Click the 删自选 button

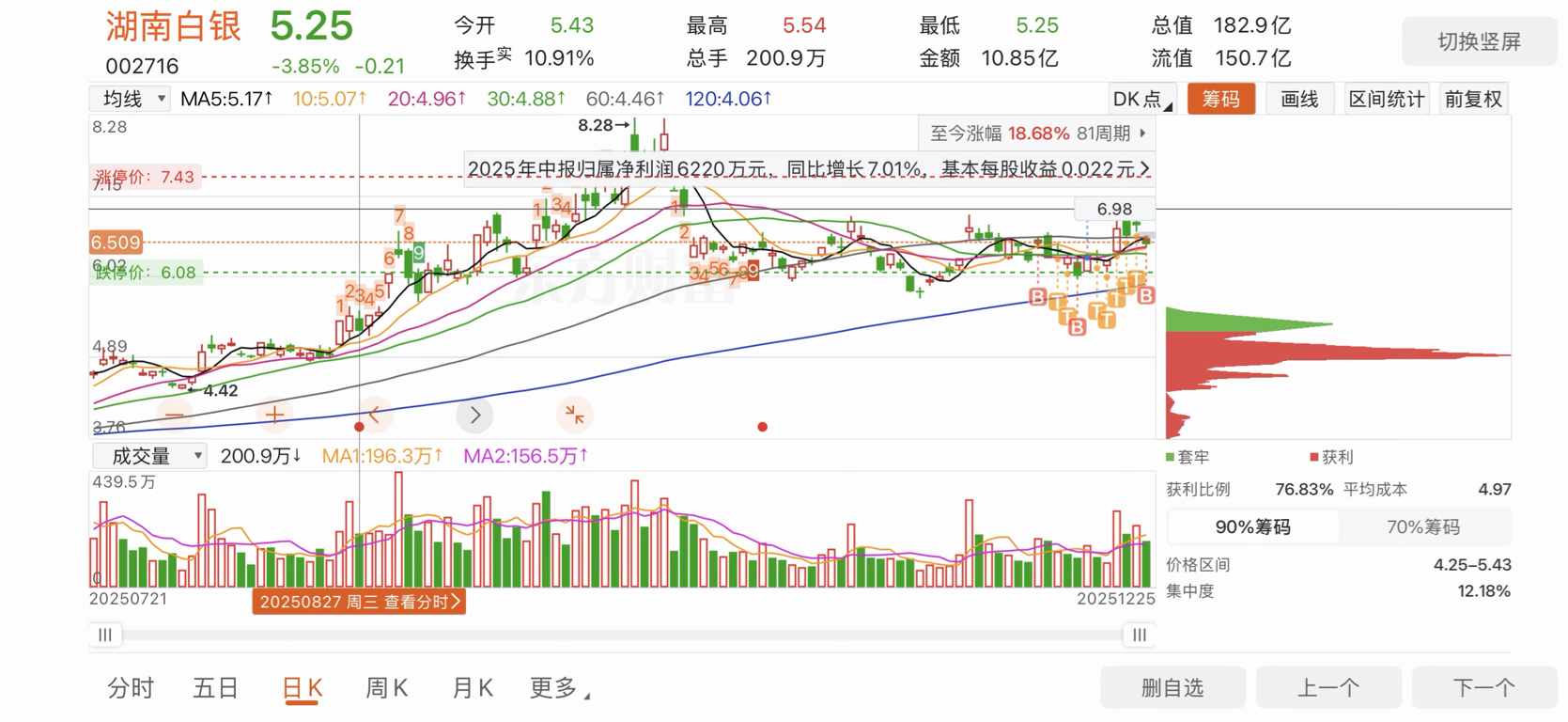[x=1172, y=688]
